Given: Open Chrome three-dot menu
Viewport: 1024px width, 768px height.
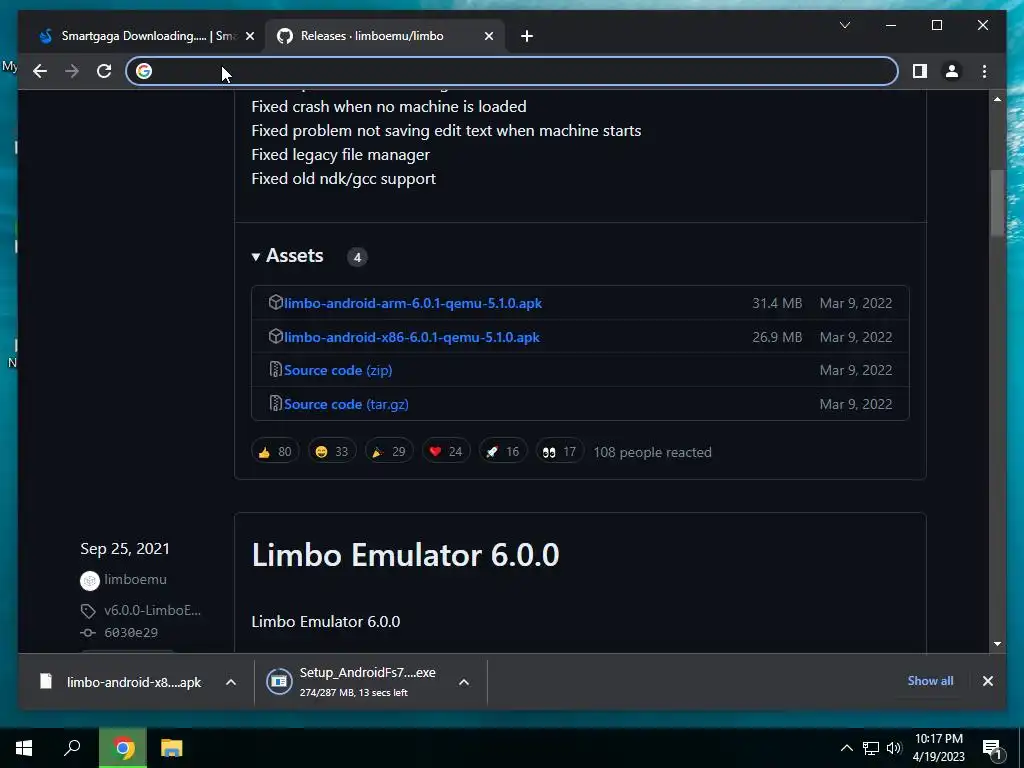Looking at the screenshot, I should click(984, 71).
